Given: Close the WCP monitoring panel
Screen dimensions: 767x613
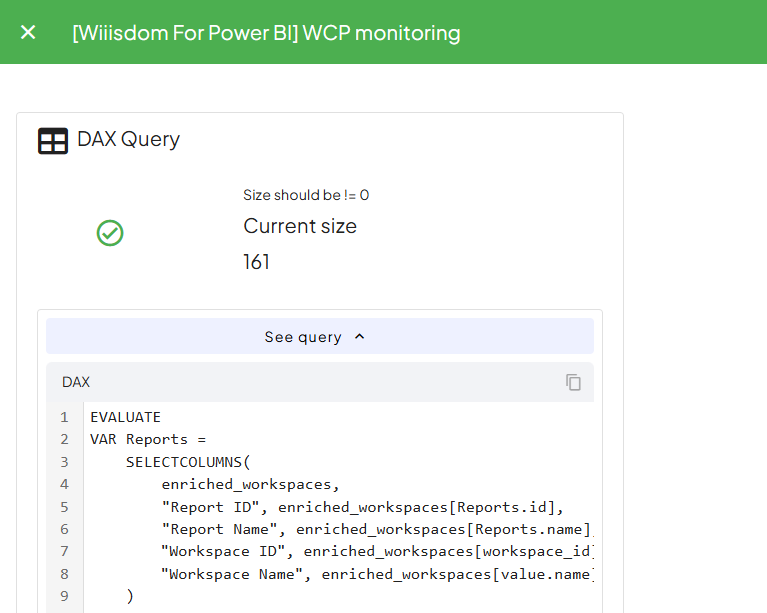Looking at the screenshot, I should click(28, 33).
